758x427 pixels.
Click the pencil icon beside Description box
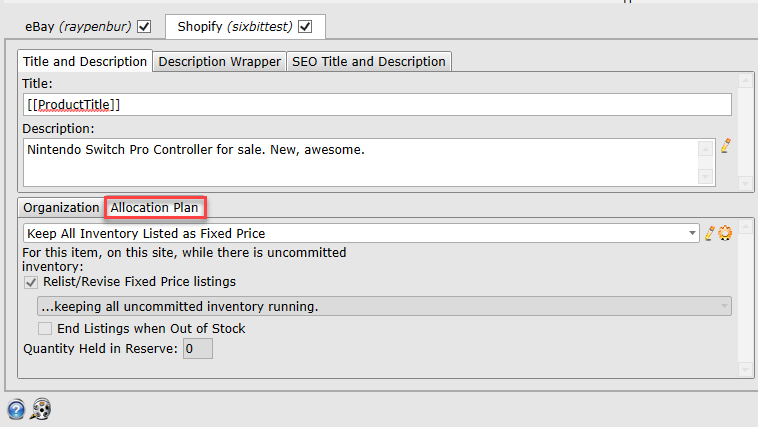click(726, 146)
